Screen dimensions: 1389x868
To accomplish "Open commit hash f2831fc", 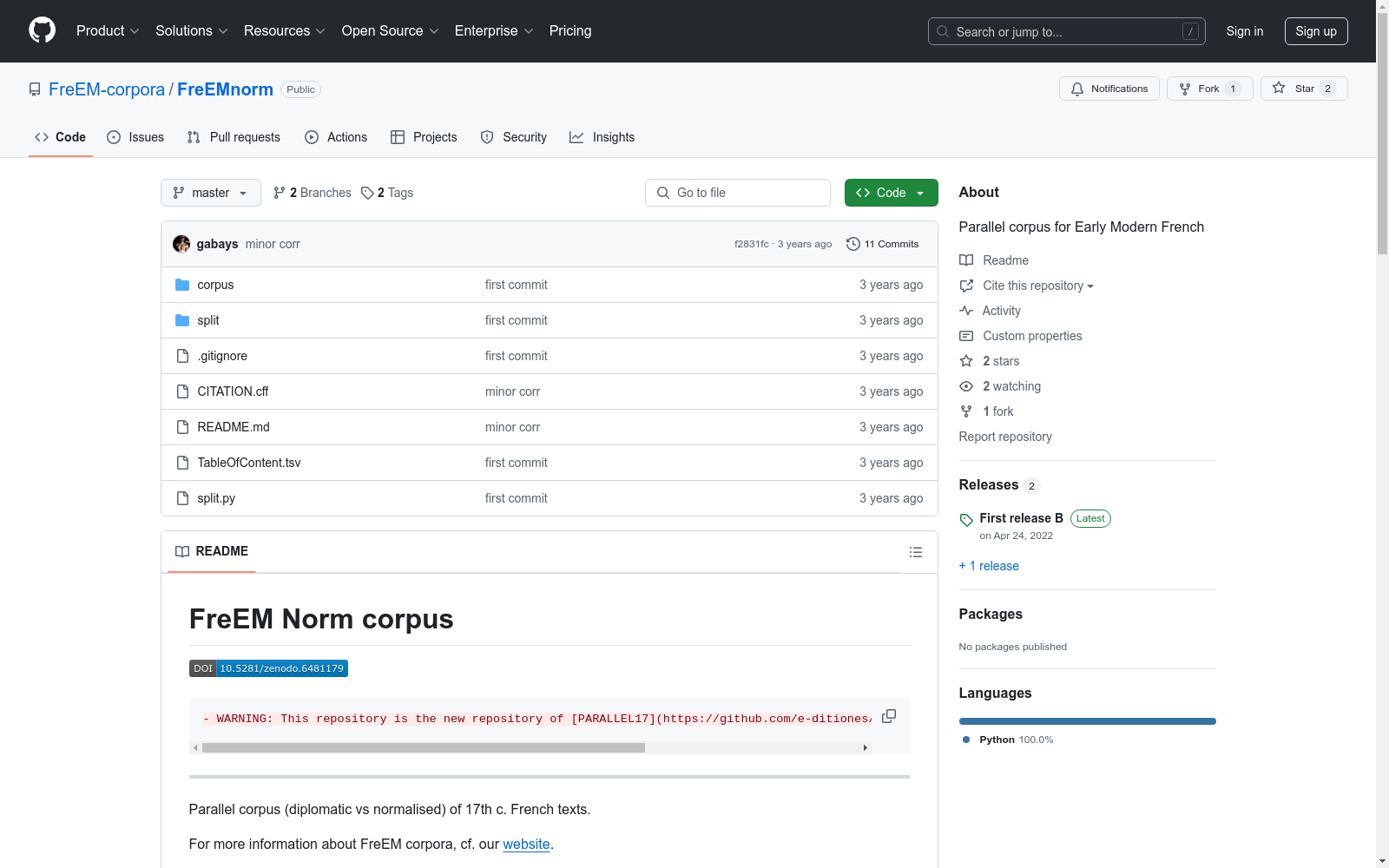I will pos(752,244).
